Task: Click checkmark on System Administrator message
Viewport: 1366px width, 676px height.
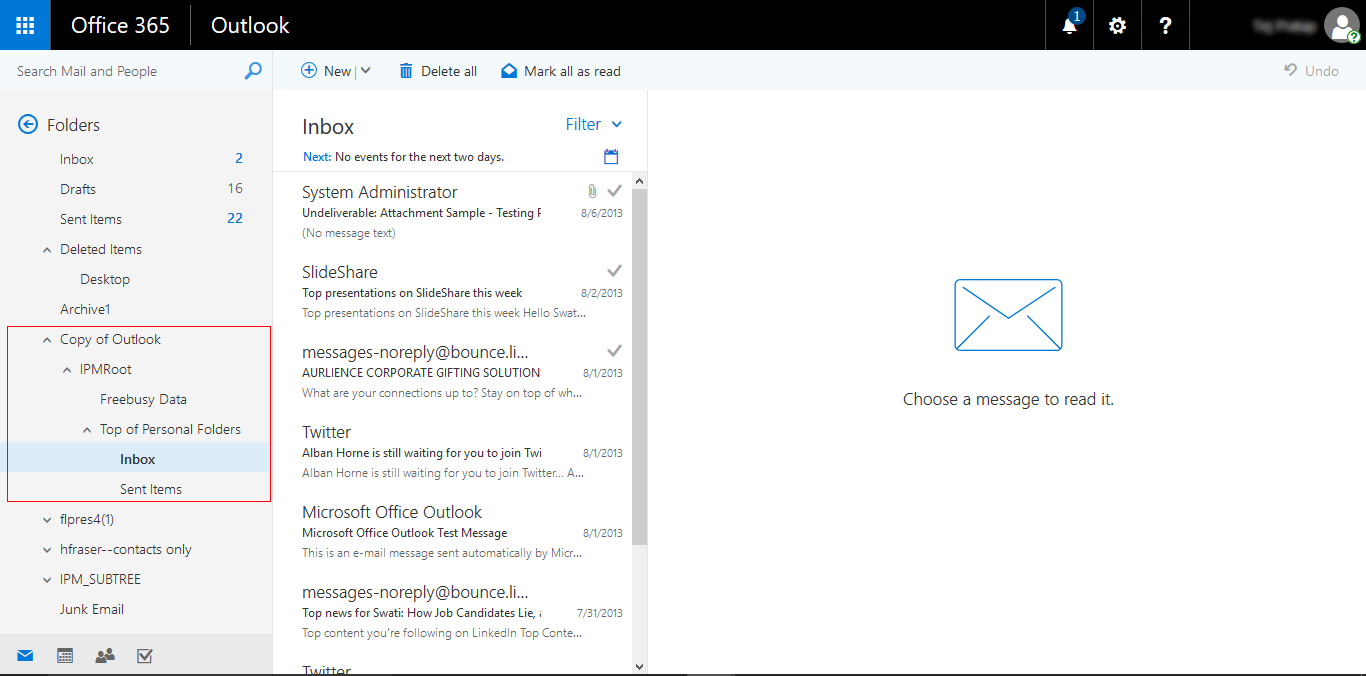Action: coord(614,190)
